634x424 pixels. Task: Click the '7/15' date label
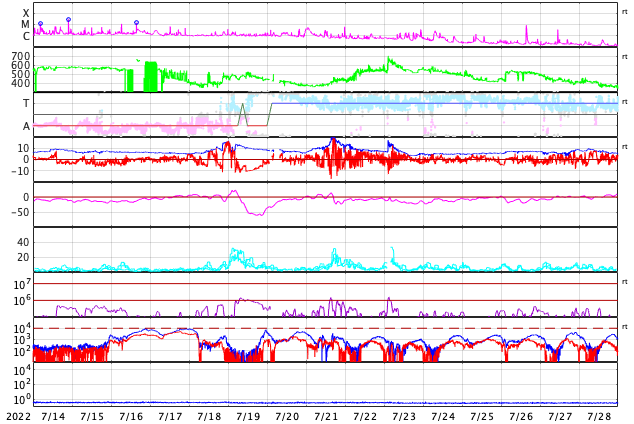(92, 416)
